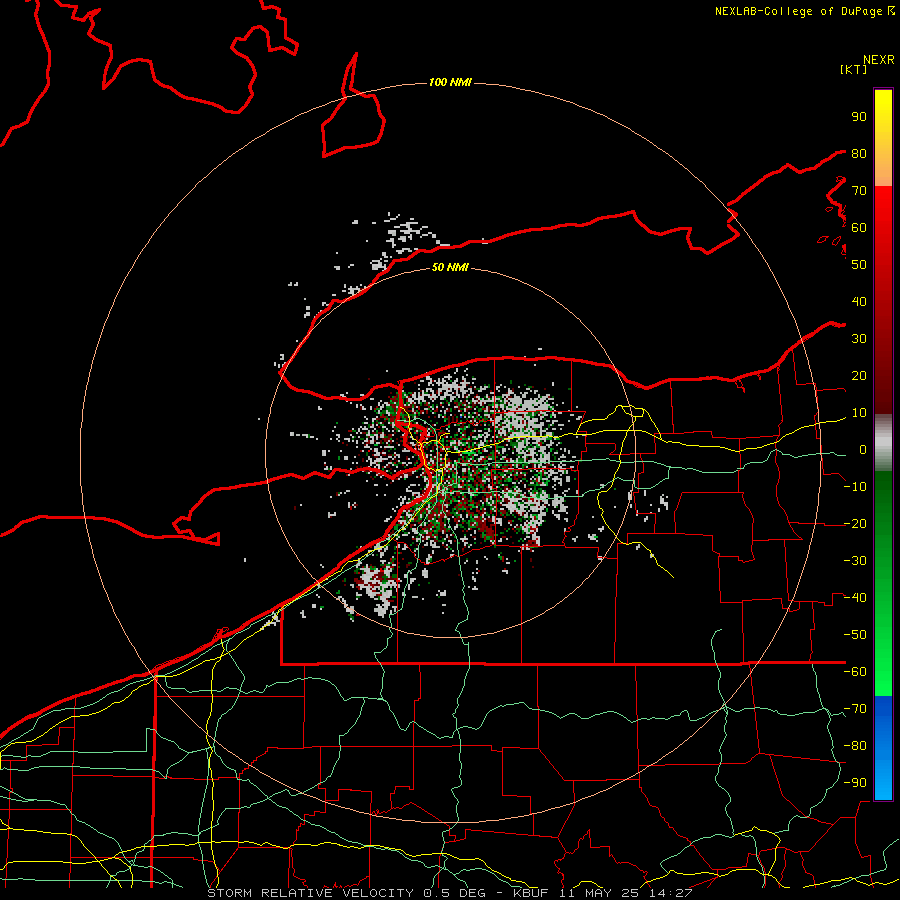Image resolution: width=900 pixels, height=900 pixels.
Task: Click the 100 NMI range ring label
Action: point(450,83)
